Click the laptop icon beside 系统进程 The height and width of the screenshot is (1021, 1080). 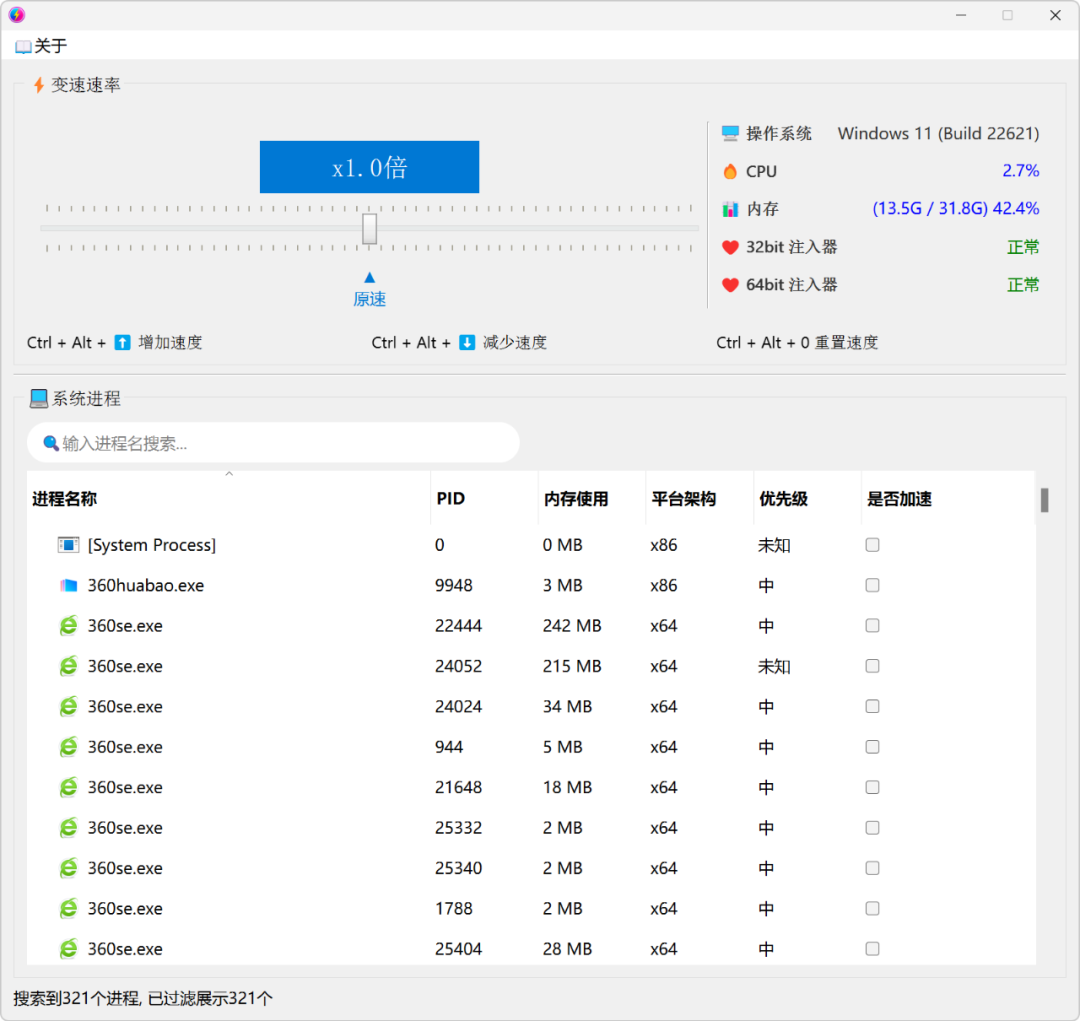[x=39, y=398]
